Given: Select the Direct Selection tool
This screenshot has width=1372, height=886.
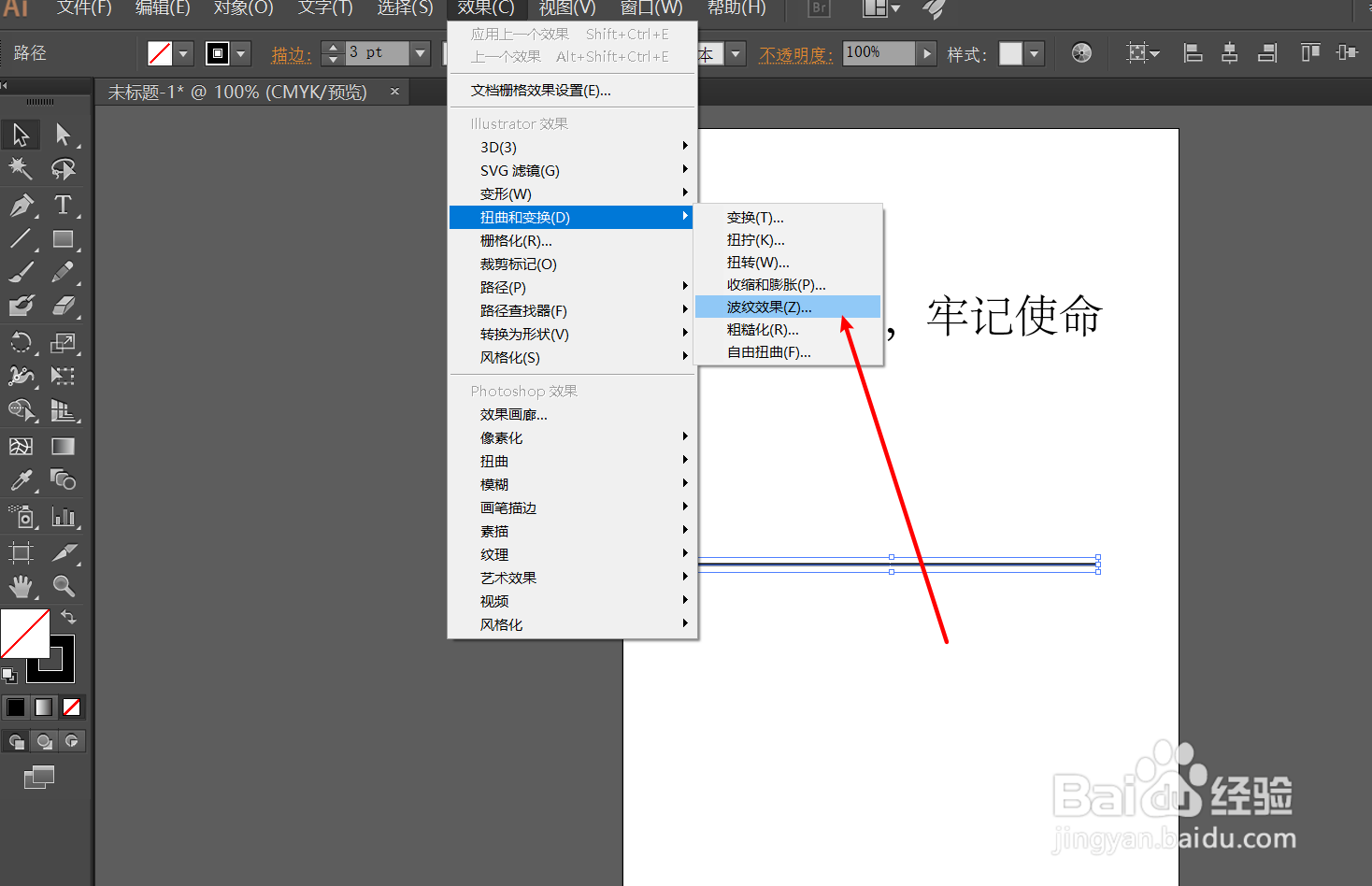Looking at the screenshot, I should [63, 135].
